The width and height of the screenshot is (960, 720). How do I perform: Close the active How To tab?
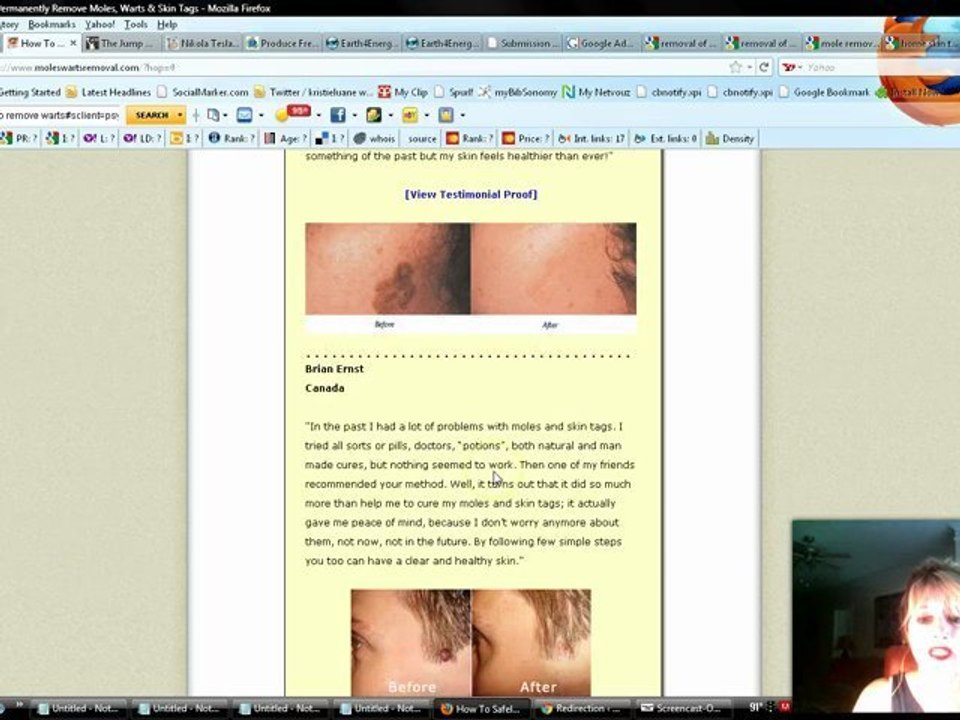click(x=73, y=43)
